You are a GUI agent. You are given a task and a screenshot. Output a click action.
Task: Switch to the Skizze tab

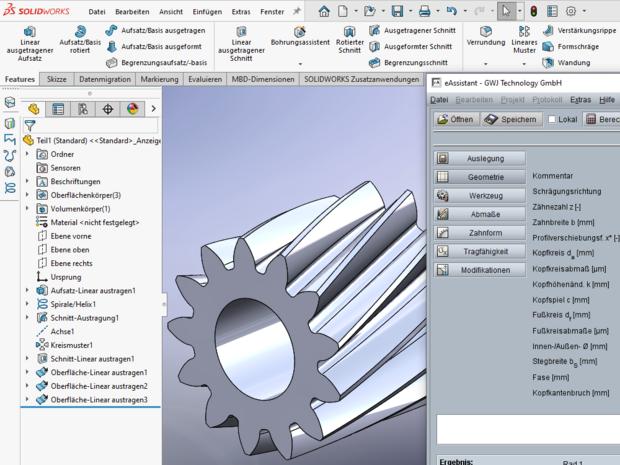pos(57,78)
